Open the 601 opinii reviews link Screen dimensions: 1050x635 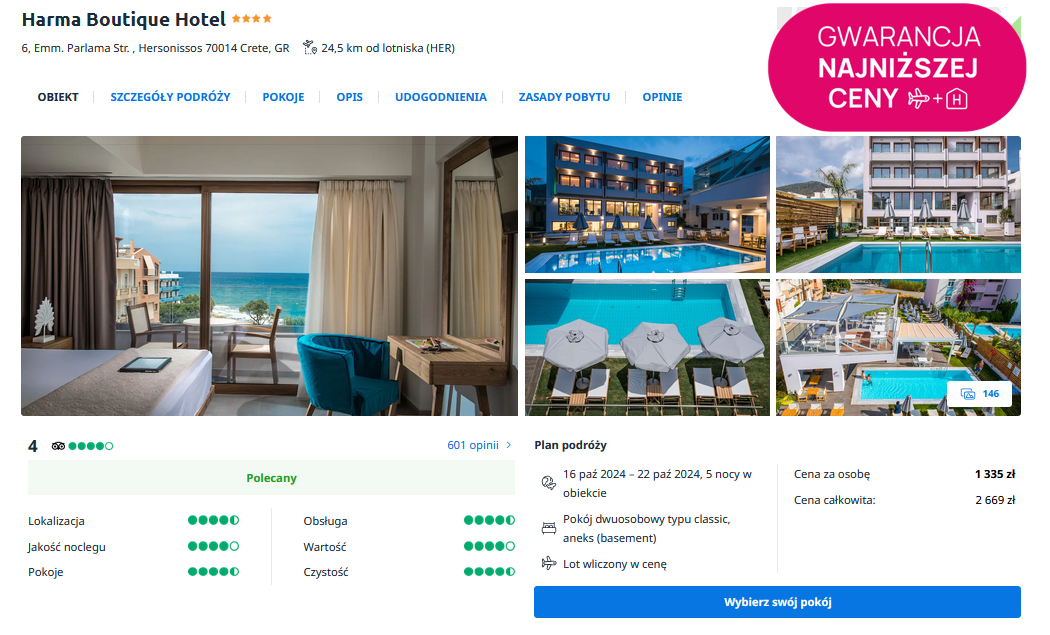(x=473, y=445)
